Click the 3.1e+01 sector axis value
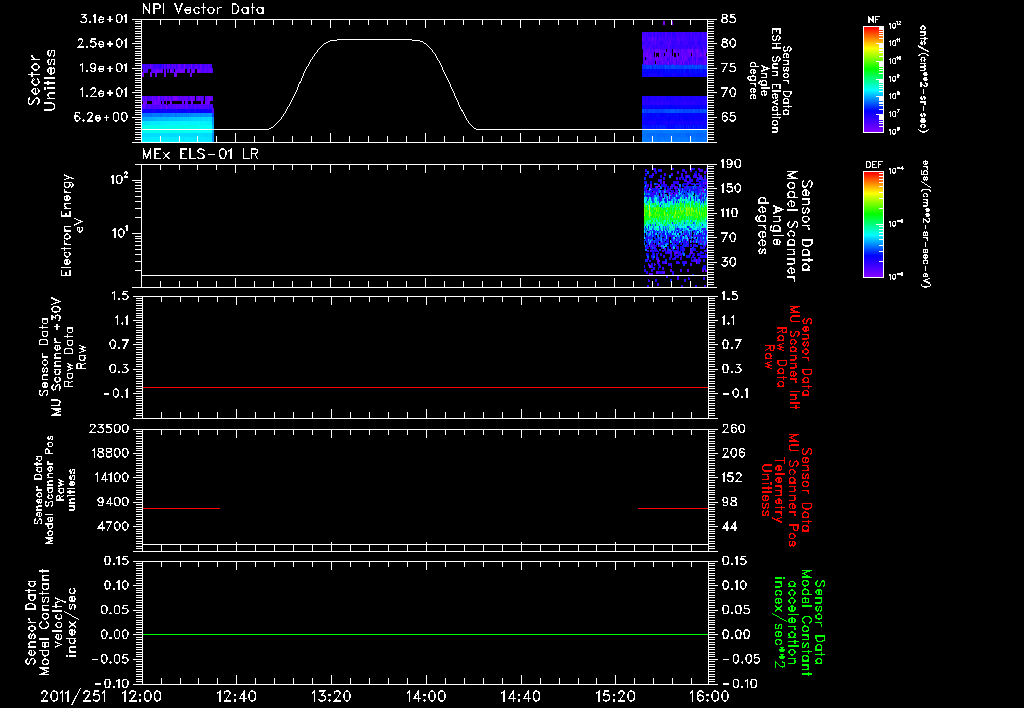Viewport: 1024px width, 708px height. click(x=104, y=19)
